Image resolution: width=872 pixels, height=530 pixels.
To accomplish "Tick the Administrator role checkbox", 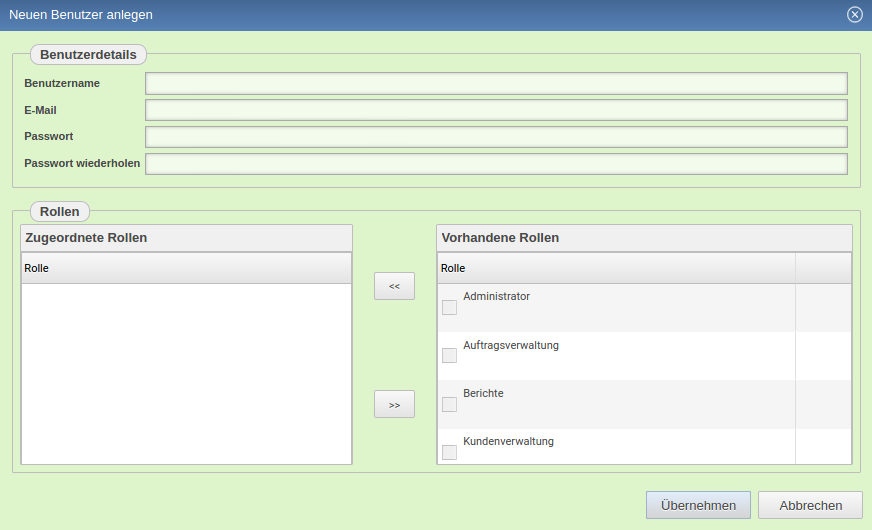I will pyautogui.click(x=450, y=307).
